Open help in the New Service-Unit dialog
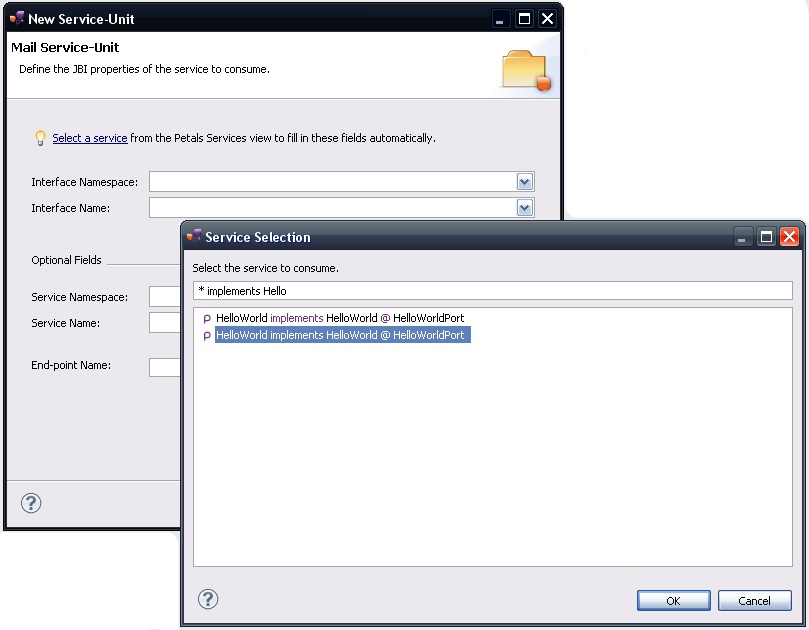Viewport: 809px width, 630px height. tap(31, 502)
